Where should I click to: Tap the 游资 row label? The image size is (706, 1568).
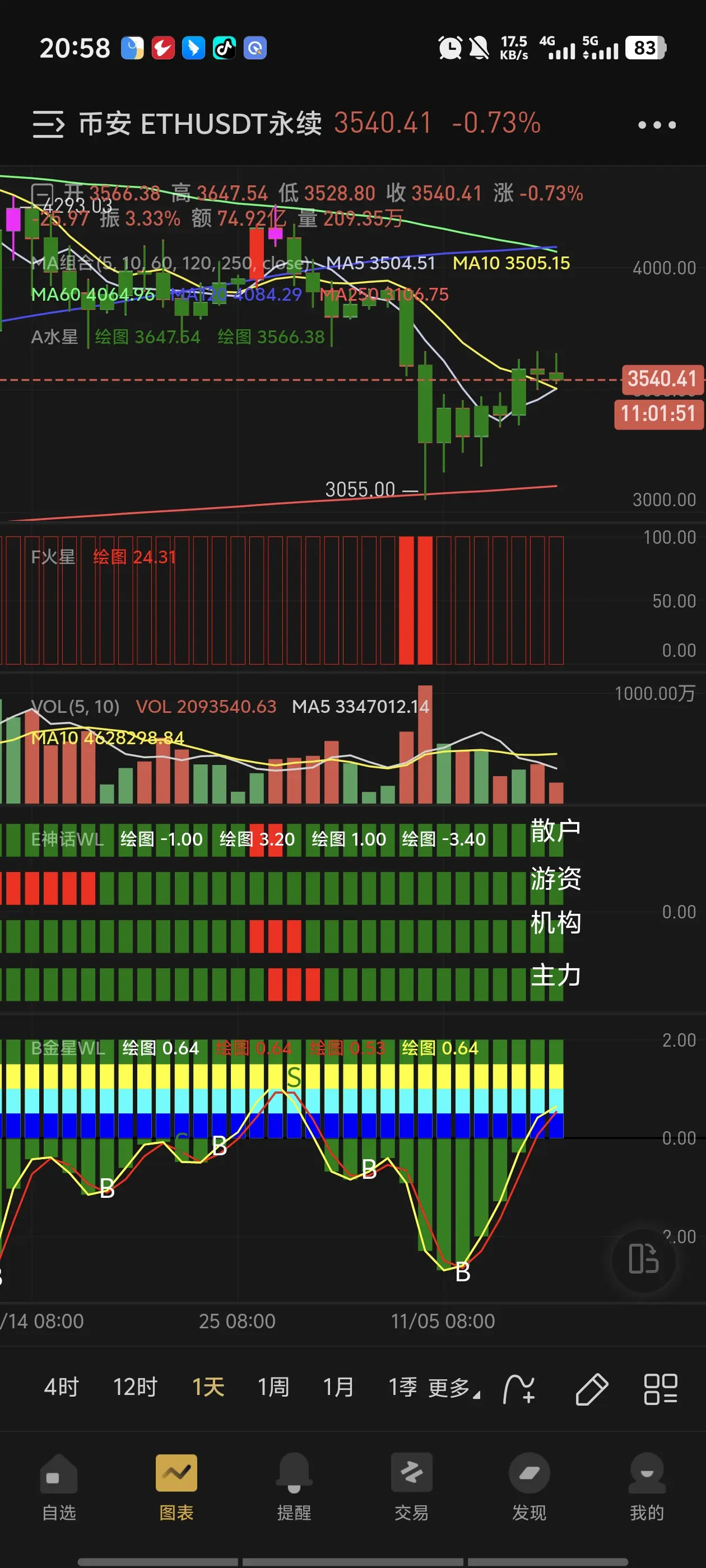pos(555,878)
